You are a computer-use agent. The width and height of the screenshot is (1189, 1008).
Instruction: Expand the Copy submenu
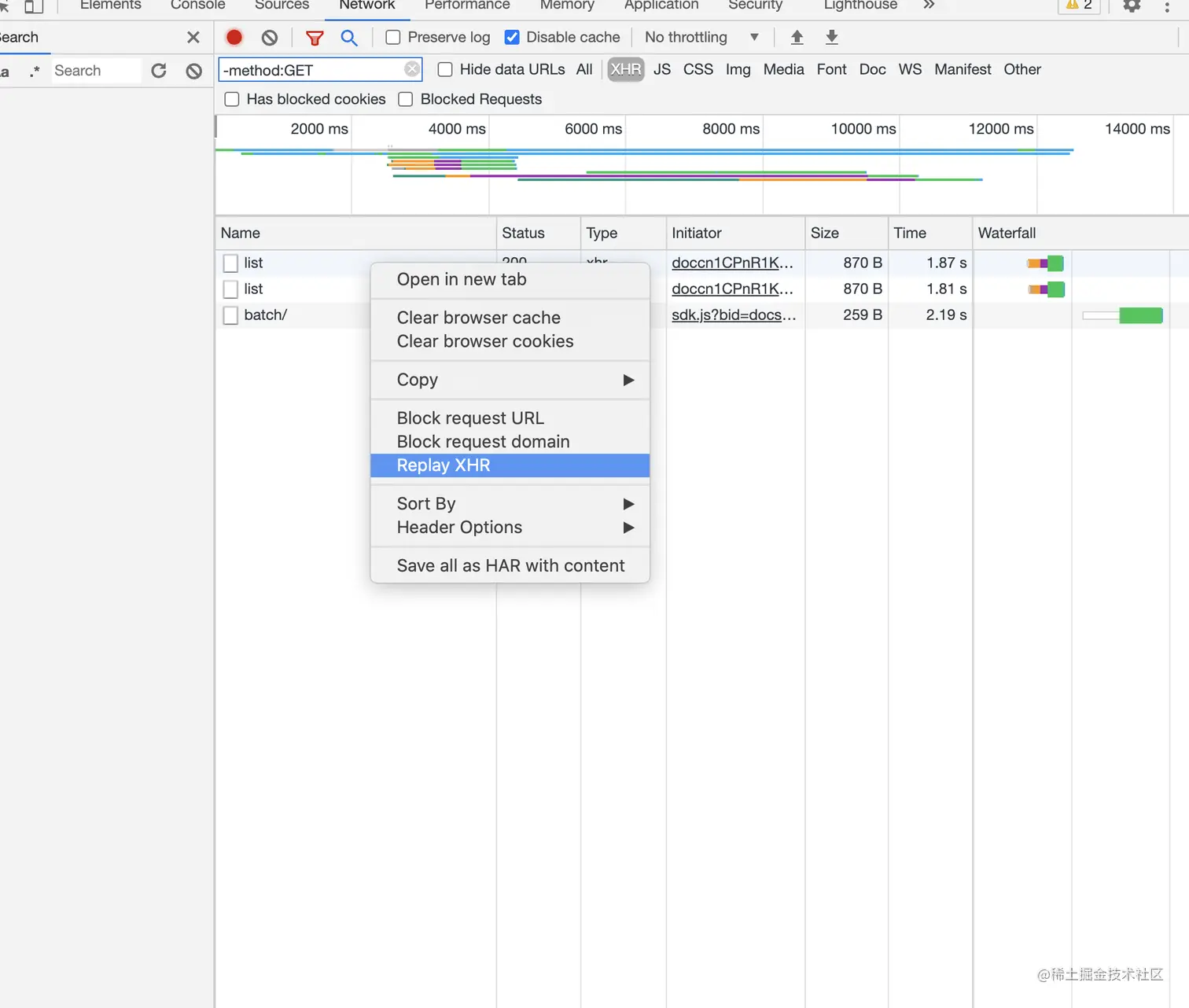point(510,380)
